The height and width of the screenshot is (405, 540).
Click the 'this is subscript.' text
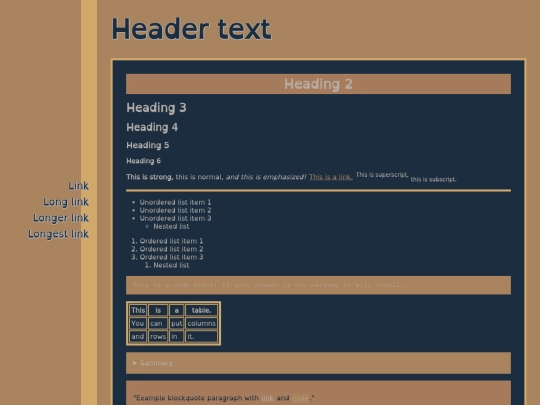pyautogui.click(x=433, y=179)
